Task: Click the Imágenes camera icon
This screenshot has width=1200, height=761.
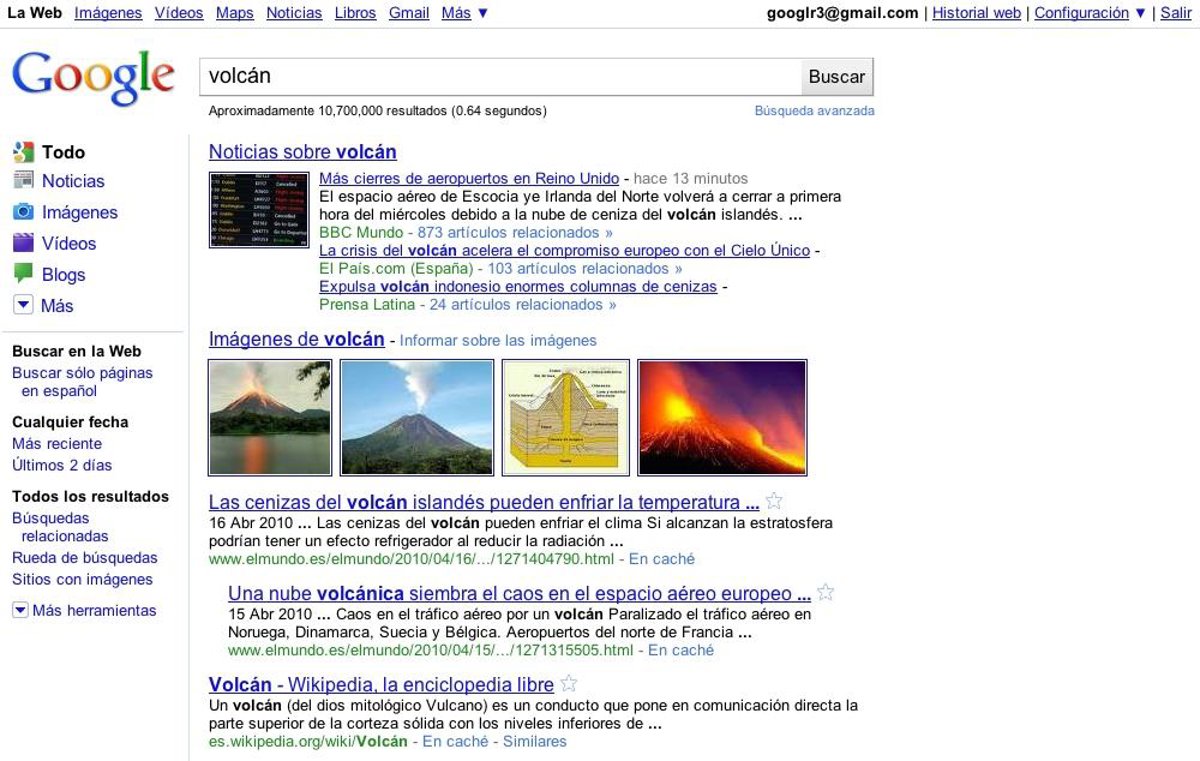Action: click(23, 212)
